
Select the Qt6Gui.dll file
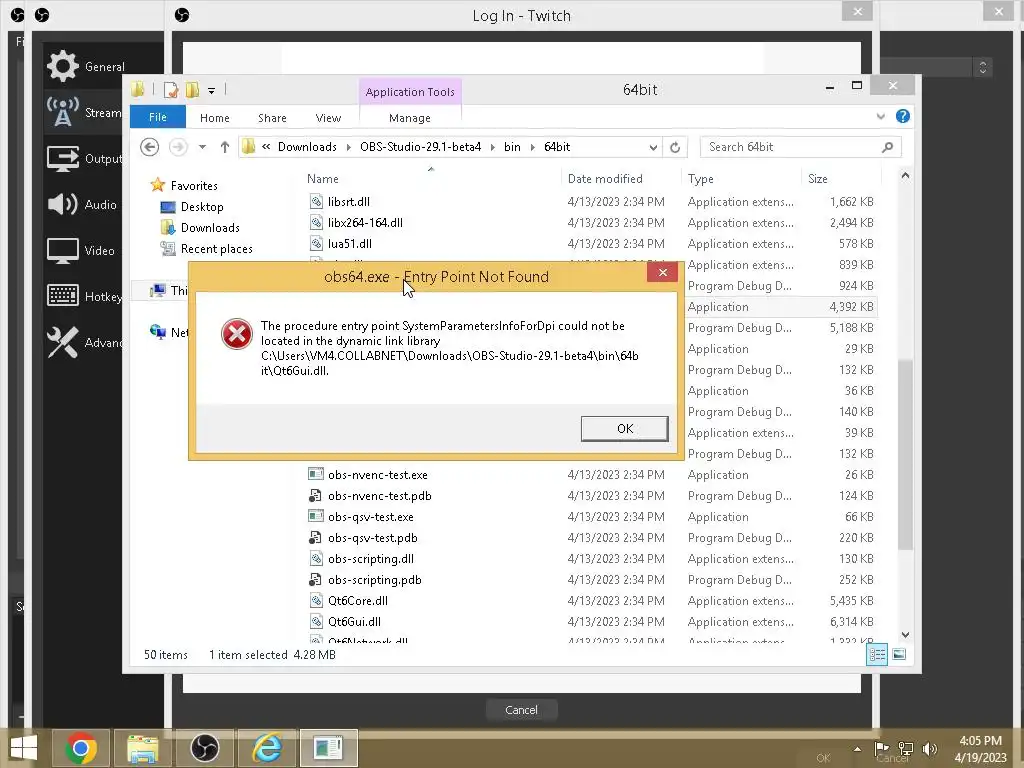click(x=354, y=622)
